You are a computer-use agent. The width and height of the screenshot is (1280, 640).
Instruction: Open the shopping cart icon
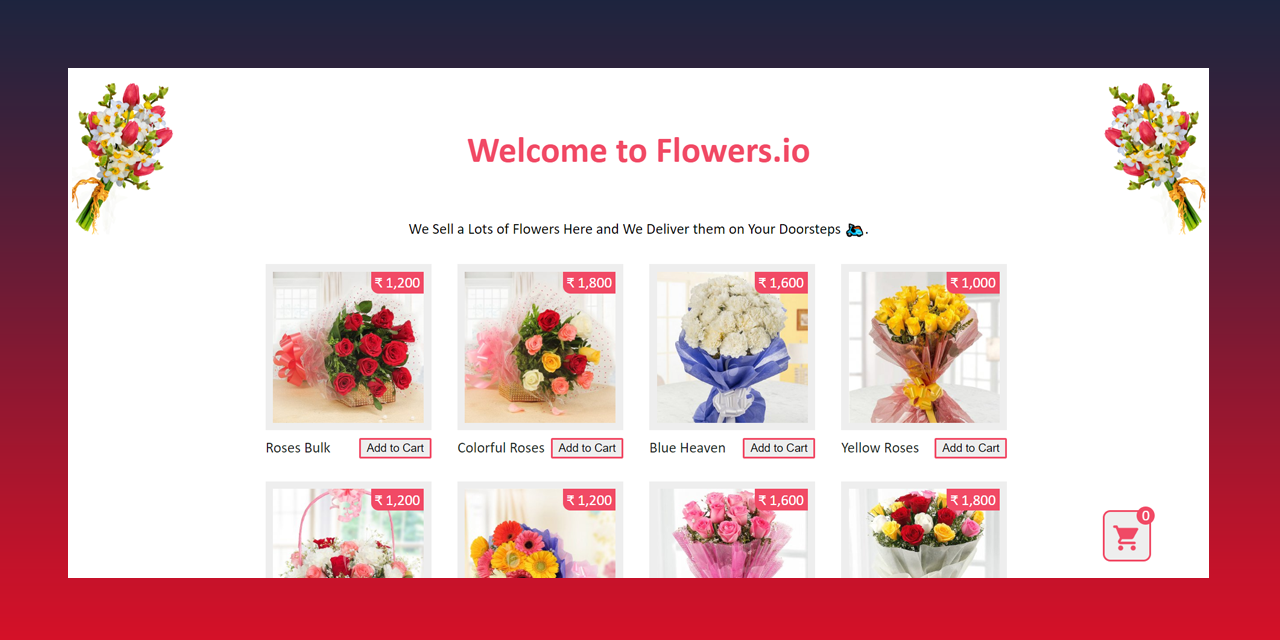(x=1126, y=536)
